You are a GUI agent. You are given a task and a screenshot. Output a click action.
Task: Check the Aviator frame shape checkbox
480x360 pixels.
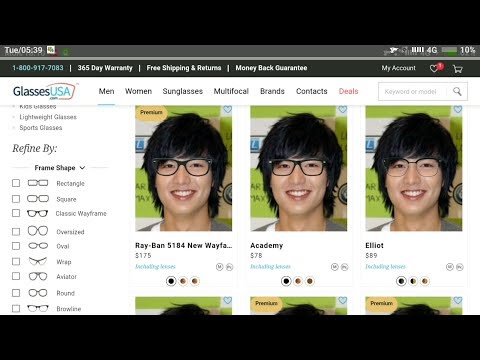pos(16,276)
